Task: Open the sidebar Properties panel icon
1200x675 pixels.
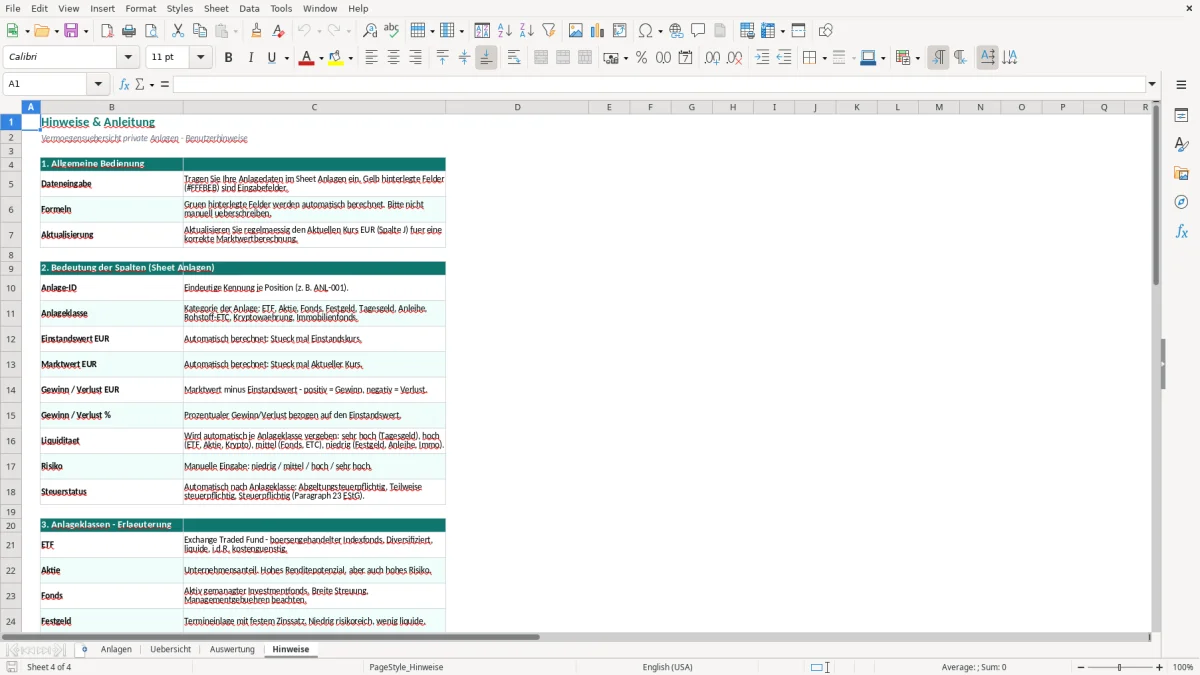Action: tap(1181, 116)
